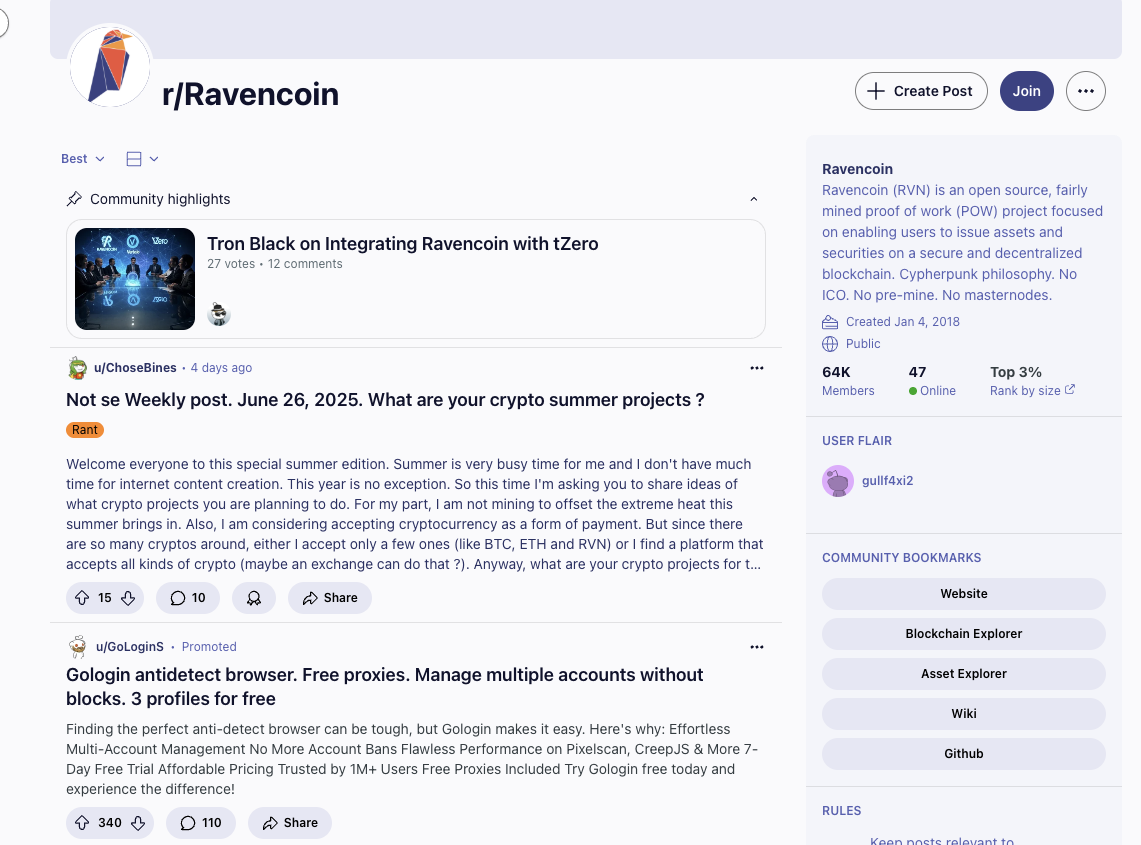Open subreddit more options ellipsis button
Screen dimensions: 1141x845
(1085, 91)
